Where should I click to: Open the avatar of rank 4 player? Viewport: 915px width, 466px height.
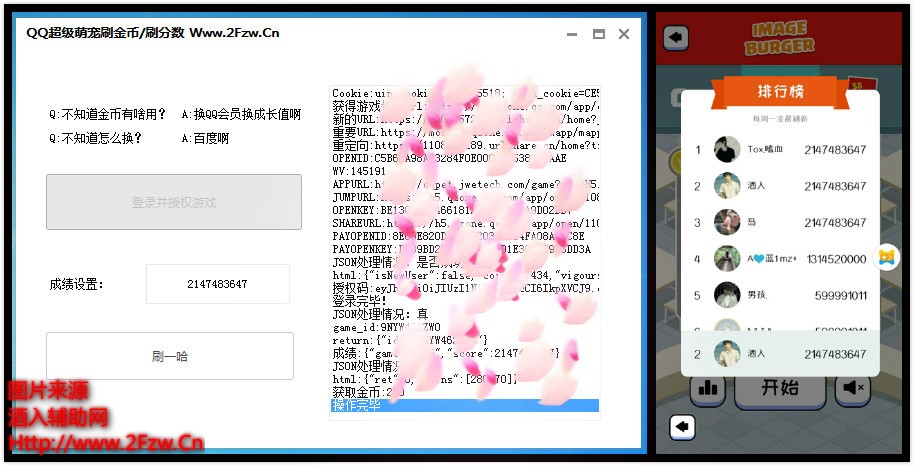(727, 259)
